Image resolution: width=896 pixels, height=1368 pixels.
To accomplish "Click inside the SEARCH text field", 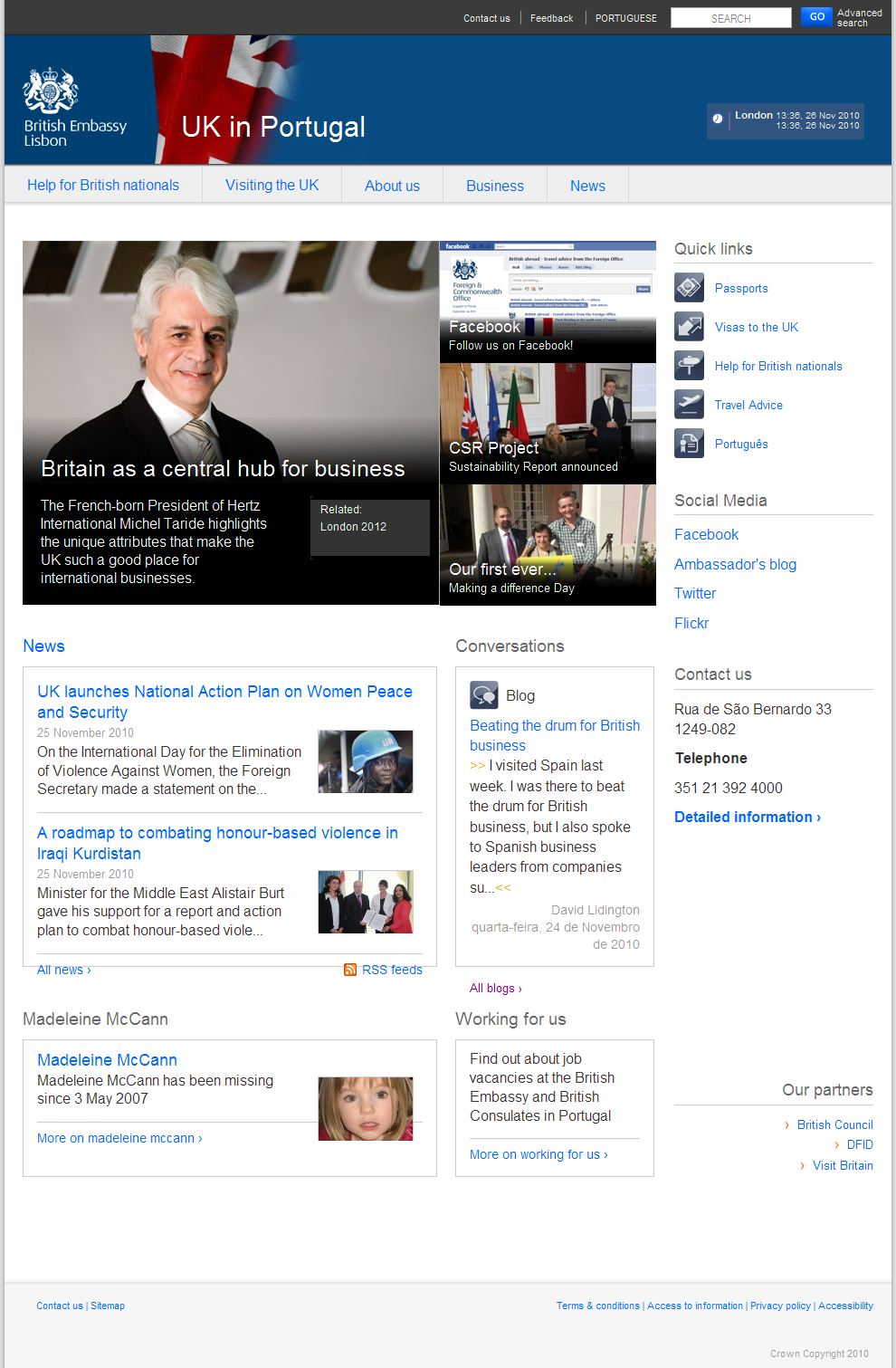I will coord(730,18).
